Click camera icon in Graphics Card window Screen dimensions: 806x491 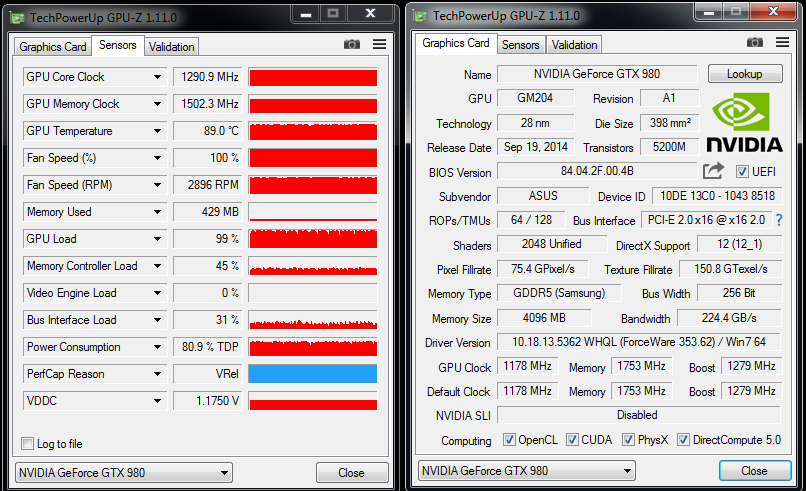[x=755, y=42]
